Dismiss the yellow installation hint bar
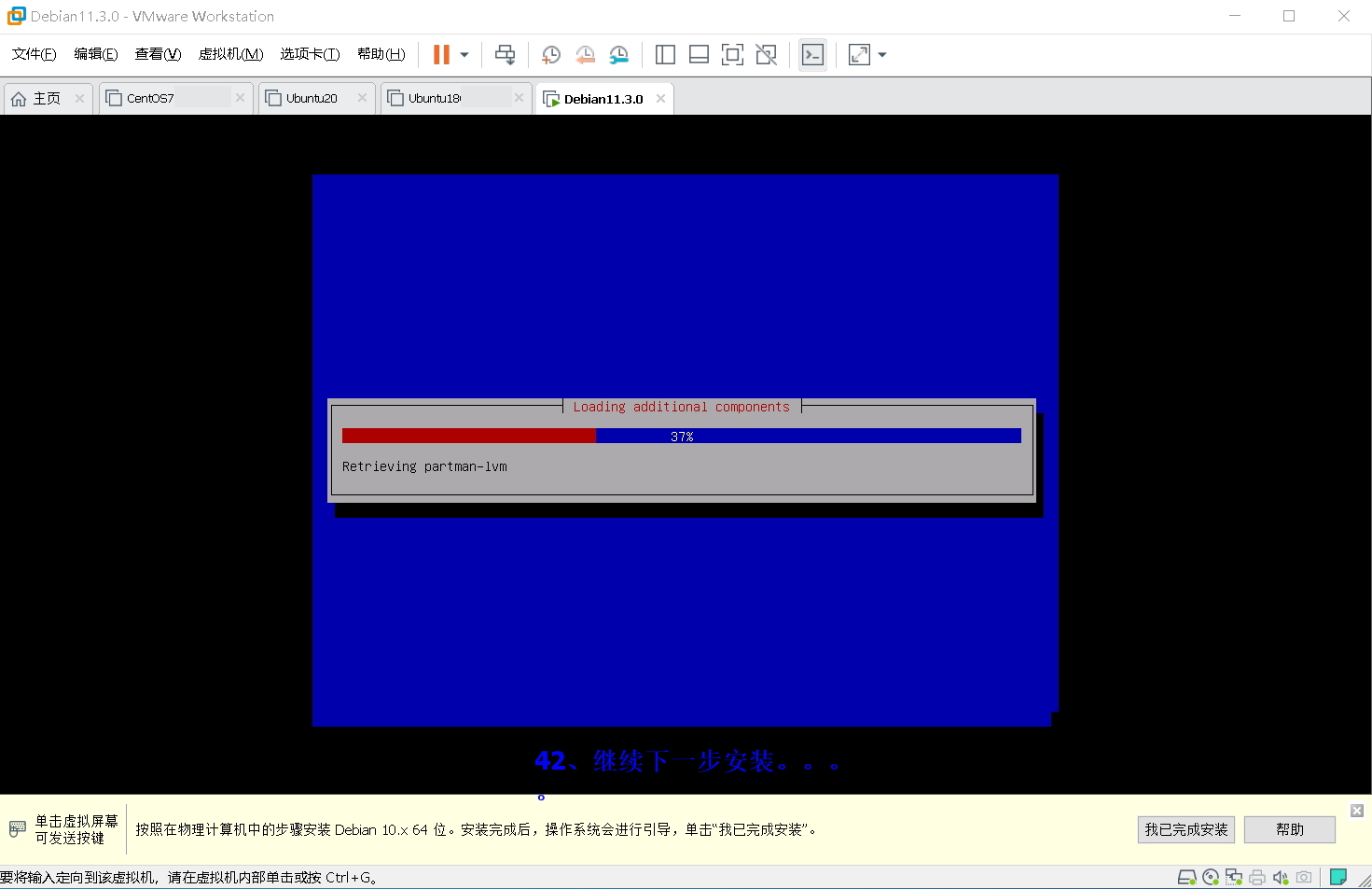The image size is (1372, 889). tap(1357, 811)
